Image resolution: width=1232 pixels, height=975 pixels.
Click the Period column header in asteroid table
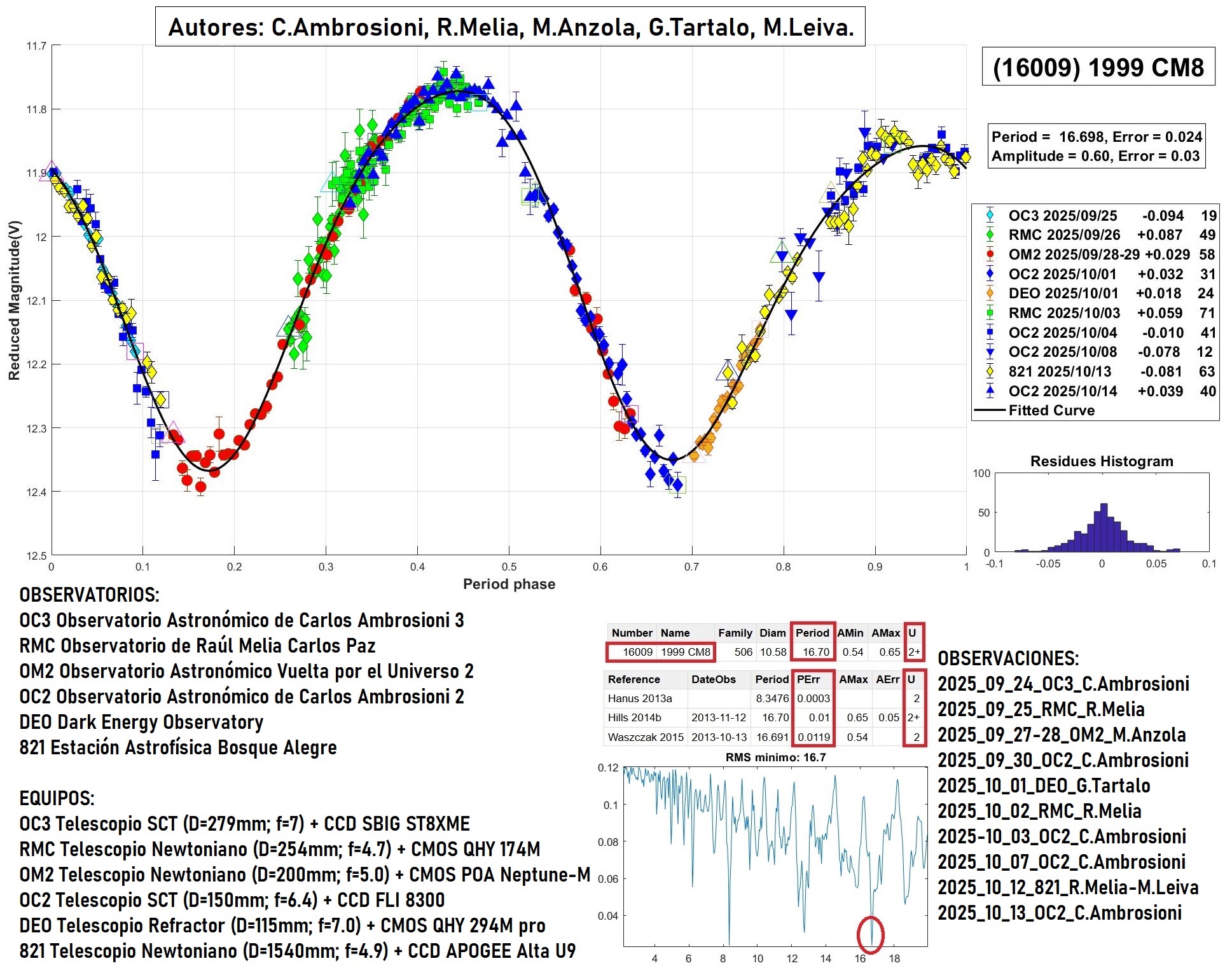[x=812, y=633]
